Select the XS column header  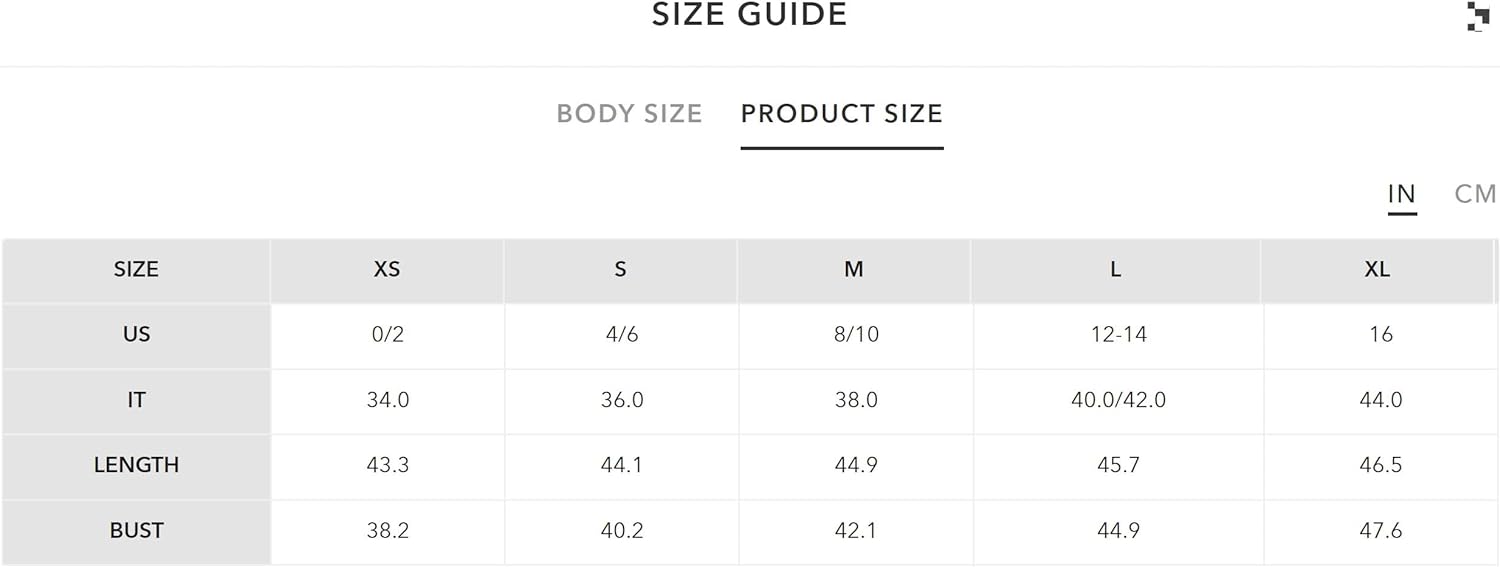[387, 270]
